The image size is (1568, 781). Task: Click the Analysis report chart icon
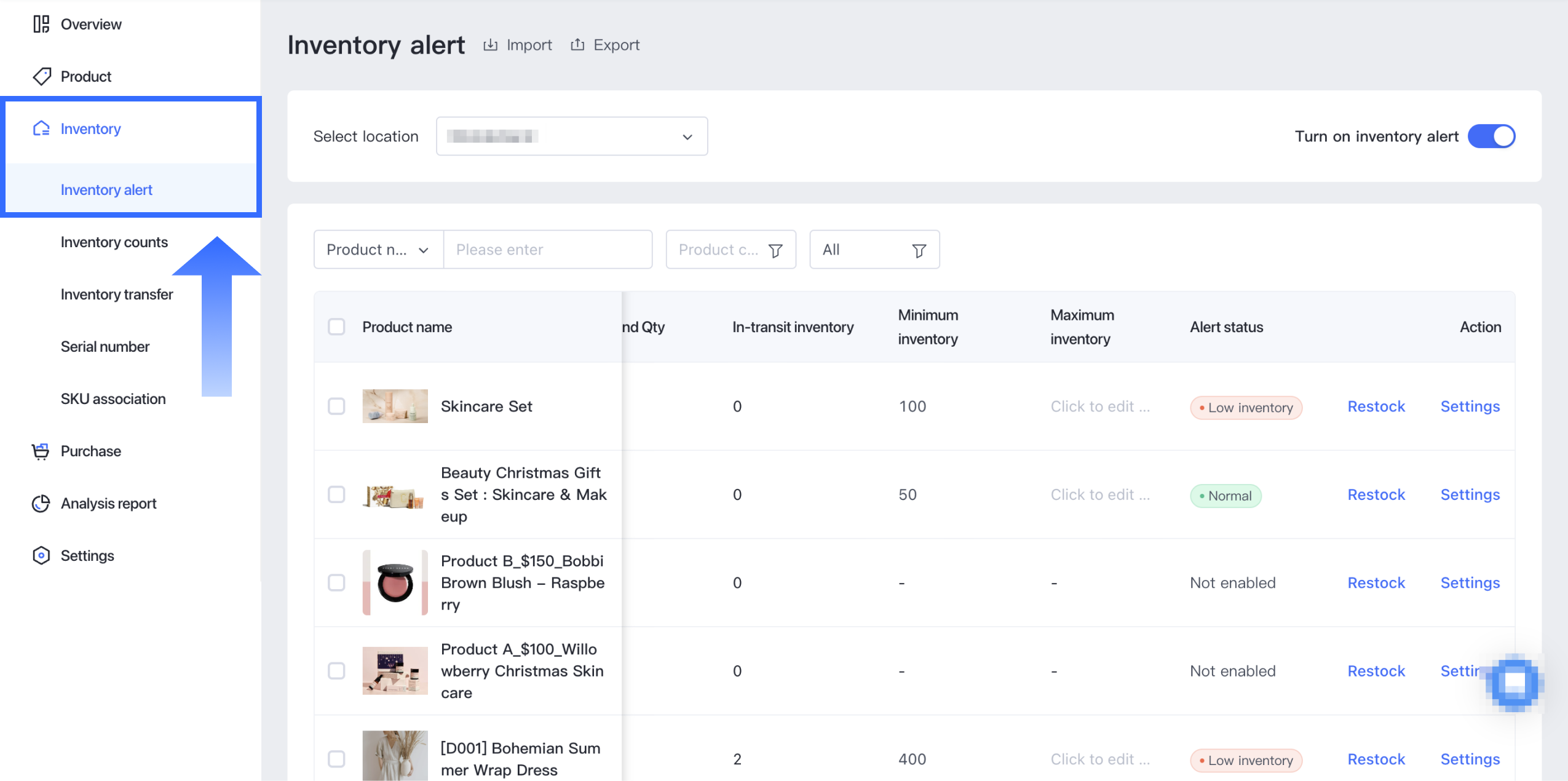click(x=41, y=504)
